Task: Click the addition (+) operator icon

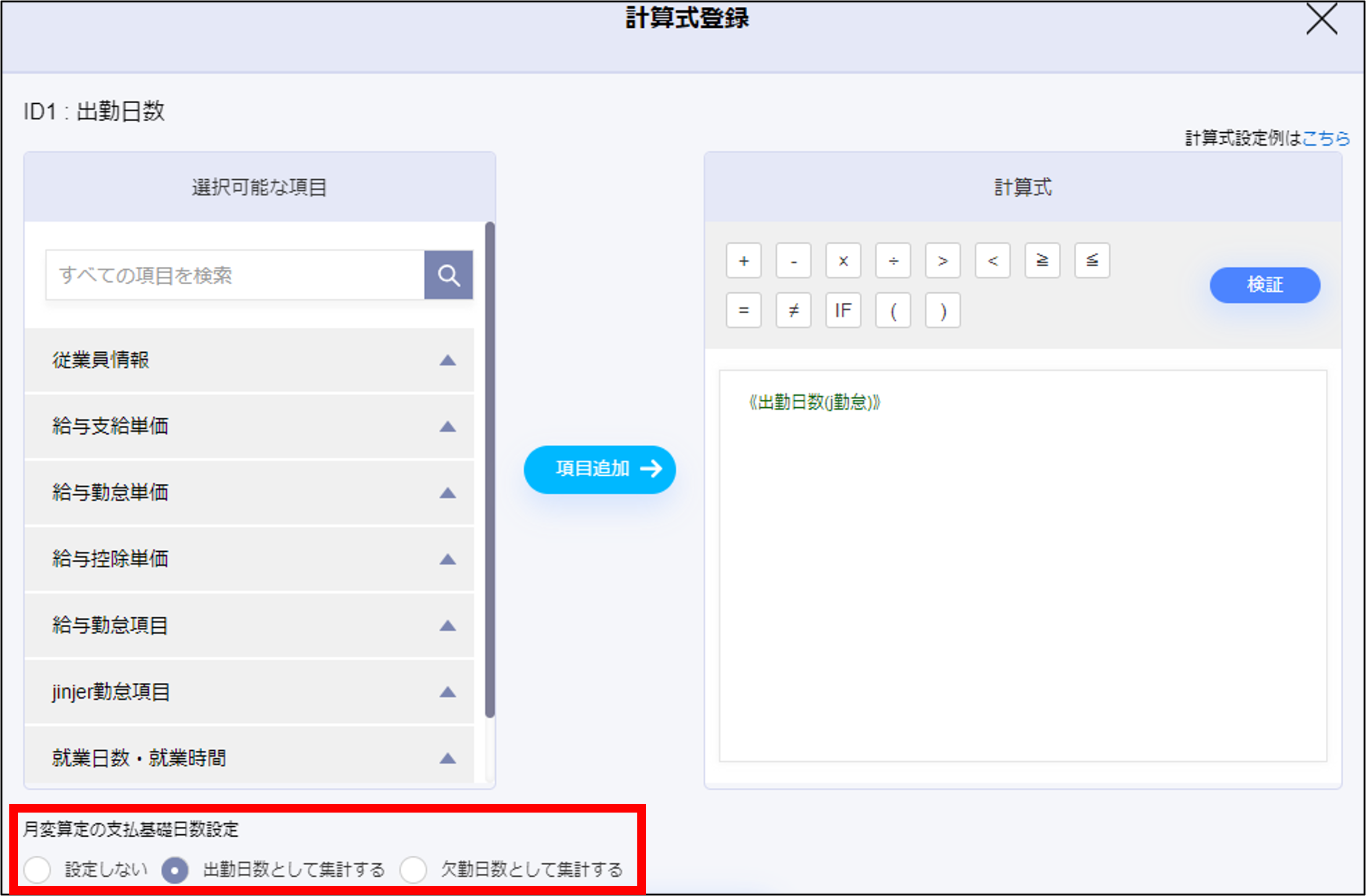Action: pyautogui.click(x=744, y=261)
